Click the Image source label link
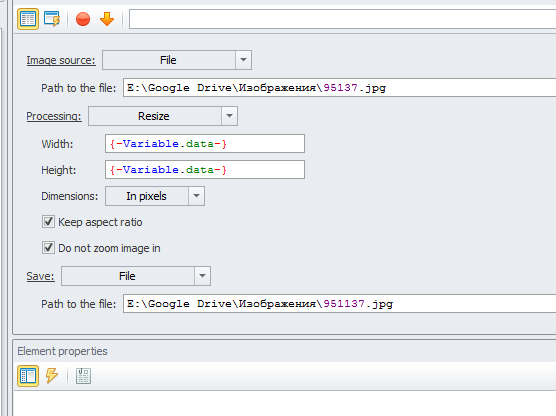Image resolution: width=556 pixels, height=416 pixels. [61, 60]
